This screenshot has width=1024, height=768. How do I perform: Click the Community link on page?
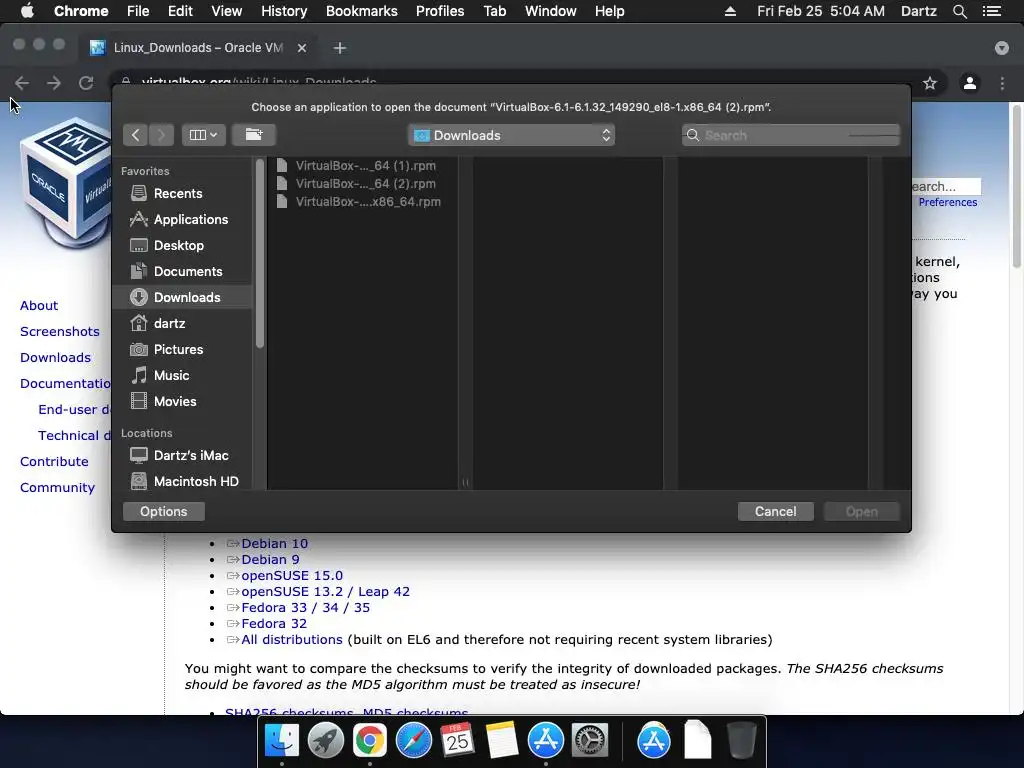[57, 488]
